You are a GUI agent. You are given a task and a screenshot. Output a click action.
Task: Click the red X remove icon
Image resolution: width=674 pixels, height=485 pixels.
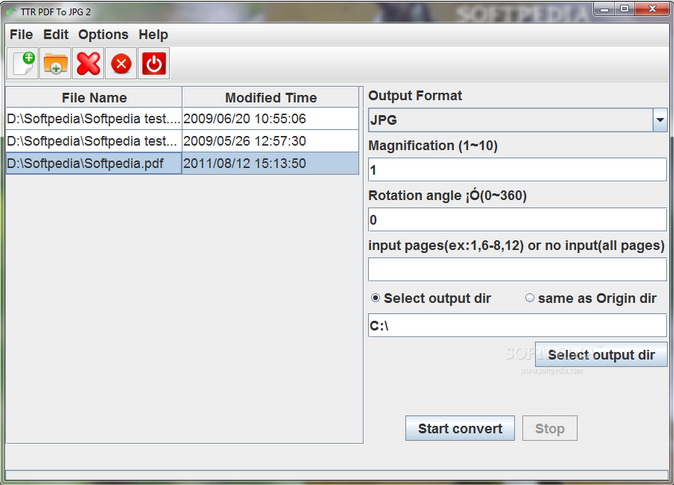(88, 64)
